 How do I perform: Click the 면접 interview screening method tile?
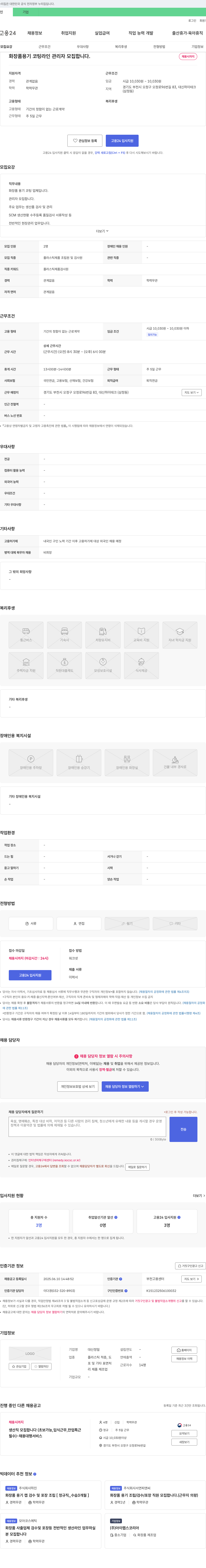pyautogui.click(x=79, y=923)
